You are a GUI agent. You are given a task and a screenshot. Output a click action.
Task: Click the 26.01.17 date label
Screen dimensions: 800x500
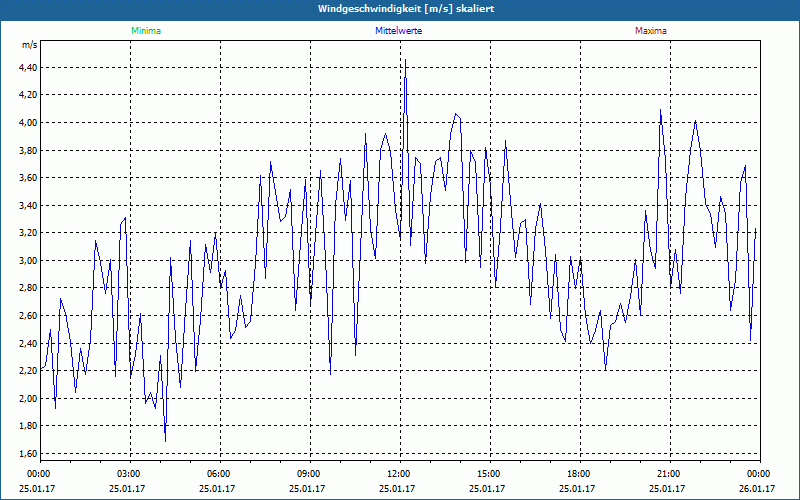tap(757, 488)
